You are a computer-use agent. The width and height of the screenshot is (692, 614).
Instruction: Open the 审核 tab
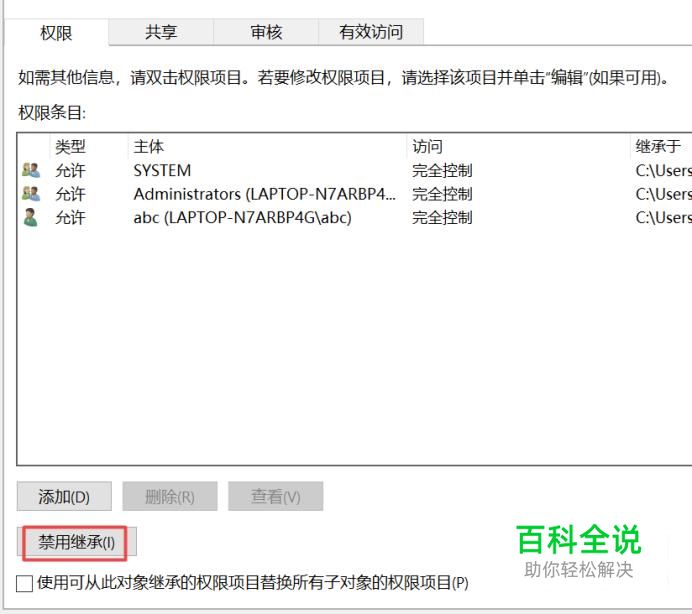click(266, 32)
